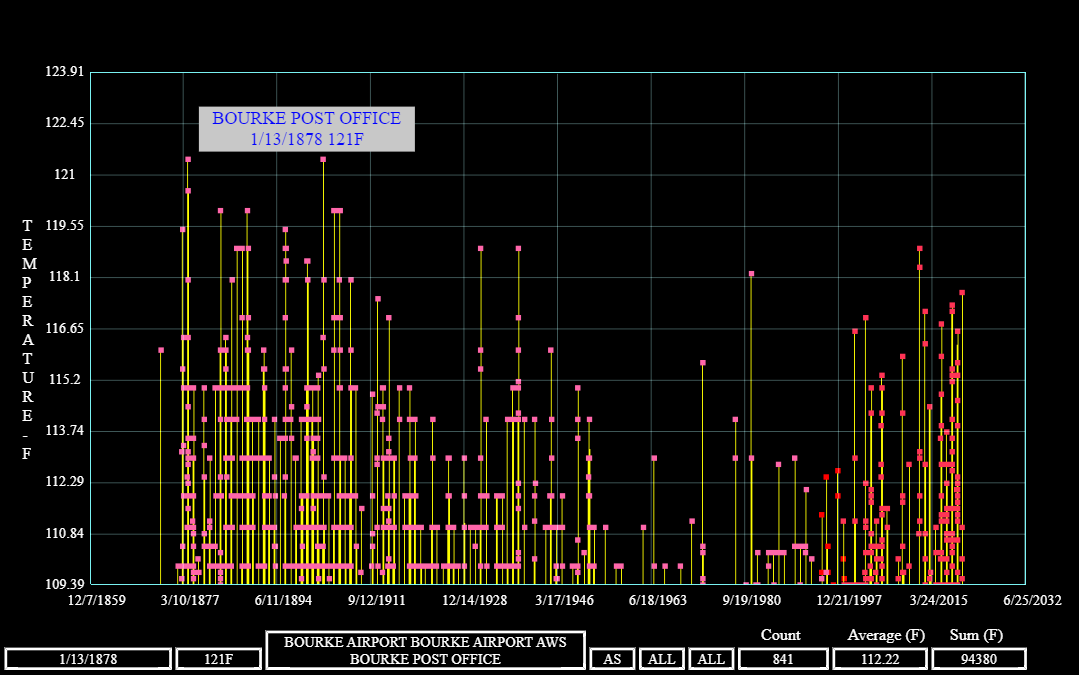Click the Sum value 94380
This screenshot has width=1079, height=679.
[978, 659]
